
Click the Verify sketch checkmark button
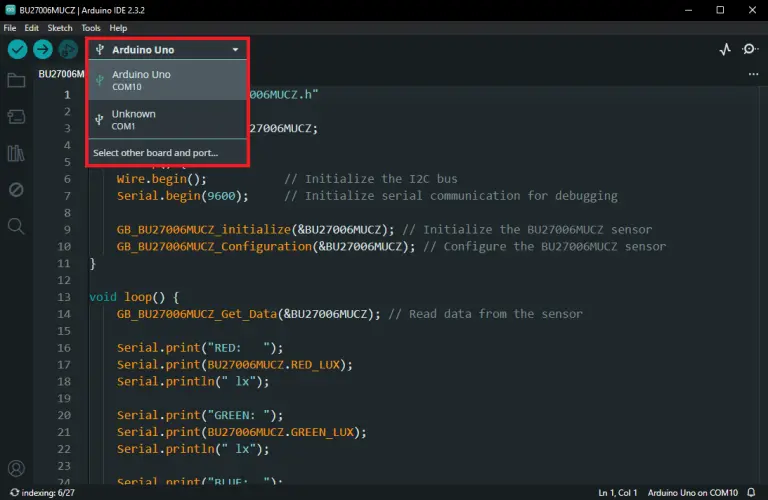(x=18, y=49)
